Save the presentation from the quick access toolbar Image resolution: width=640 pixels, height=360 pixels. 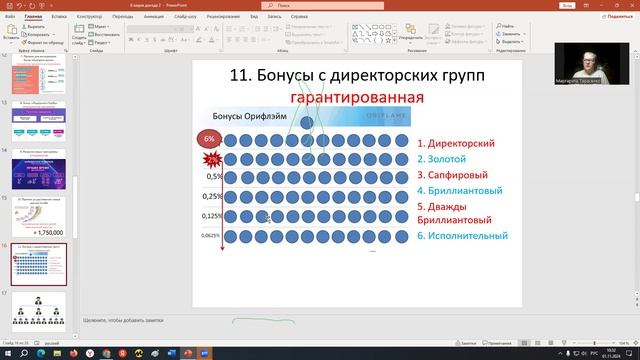tap(10, 6)
